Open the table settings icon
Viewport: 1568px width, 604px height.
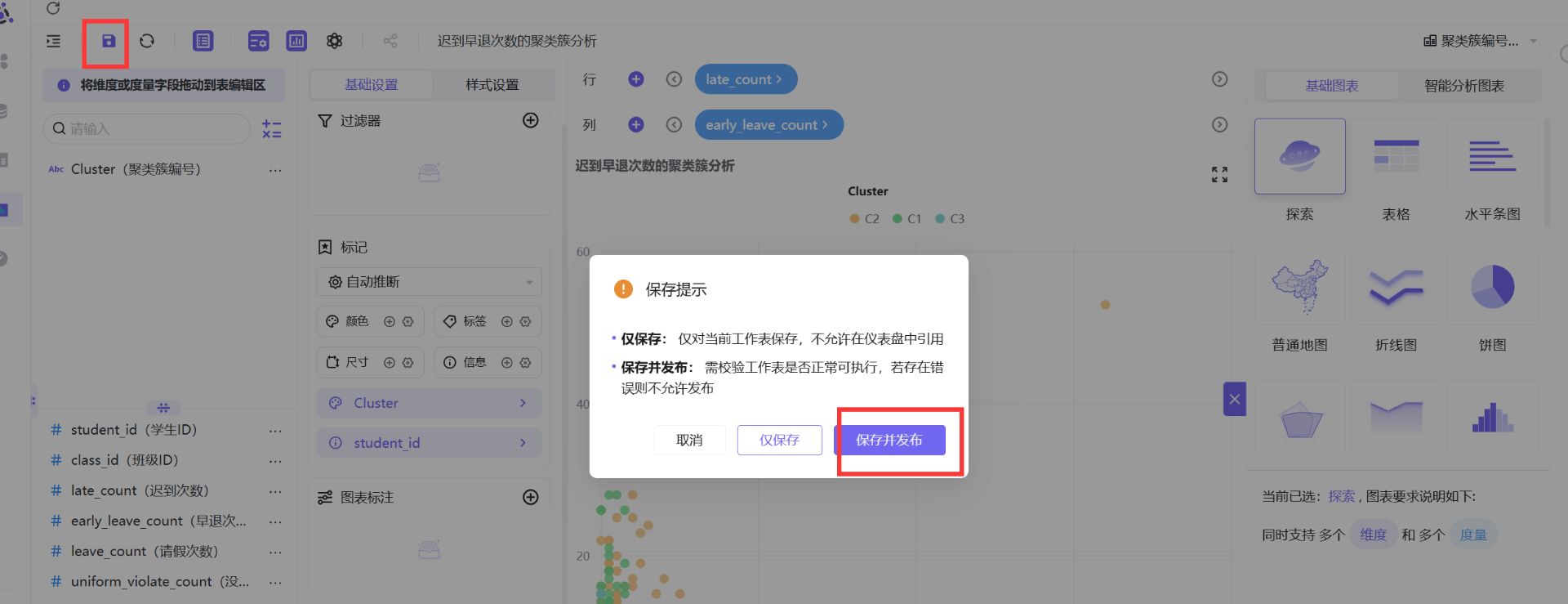click(258, 41)
